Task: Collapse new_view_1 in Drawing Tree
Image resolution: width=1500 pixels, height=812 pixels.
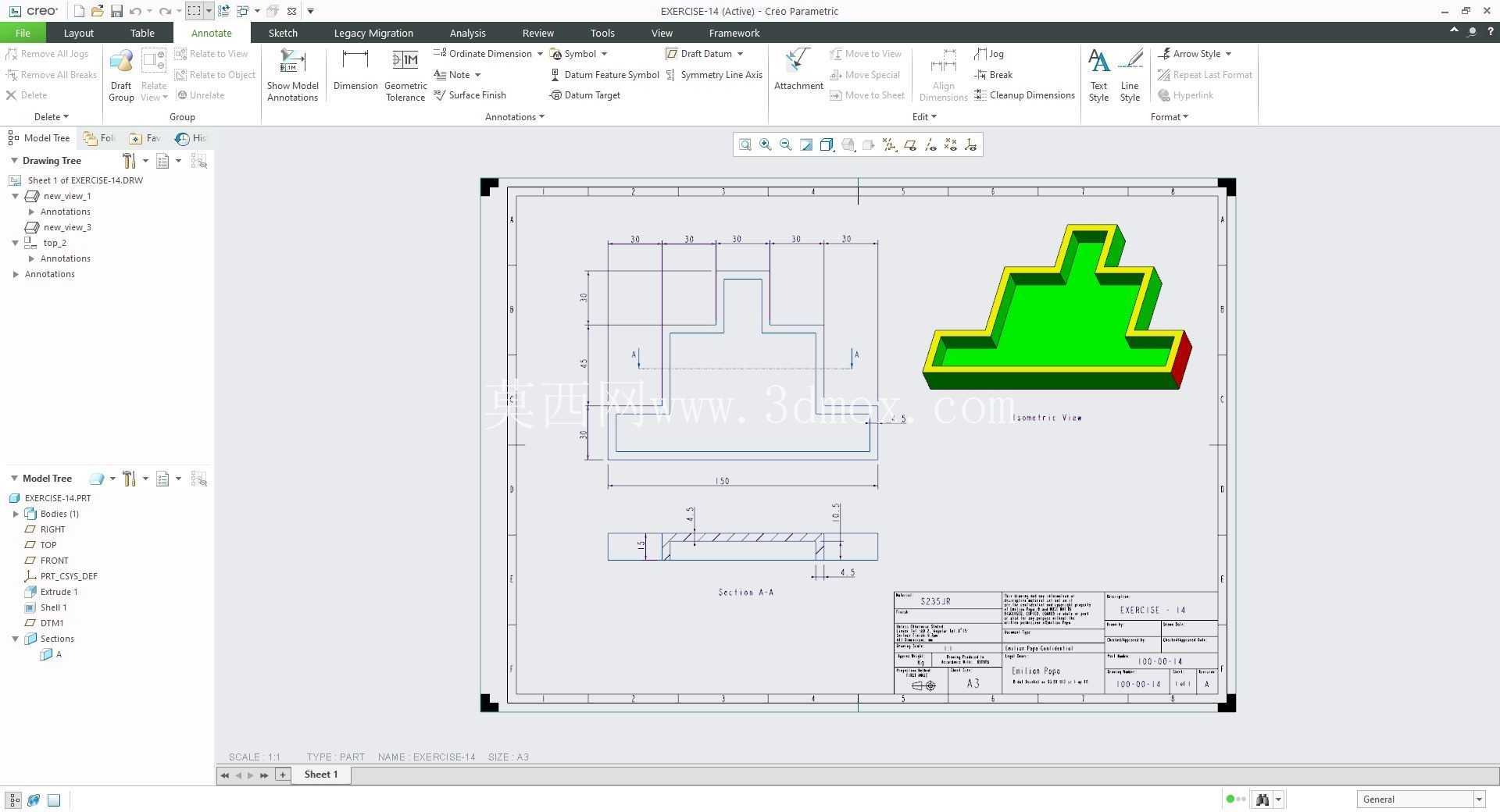Action: coord(15,196)
